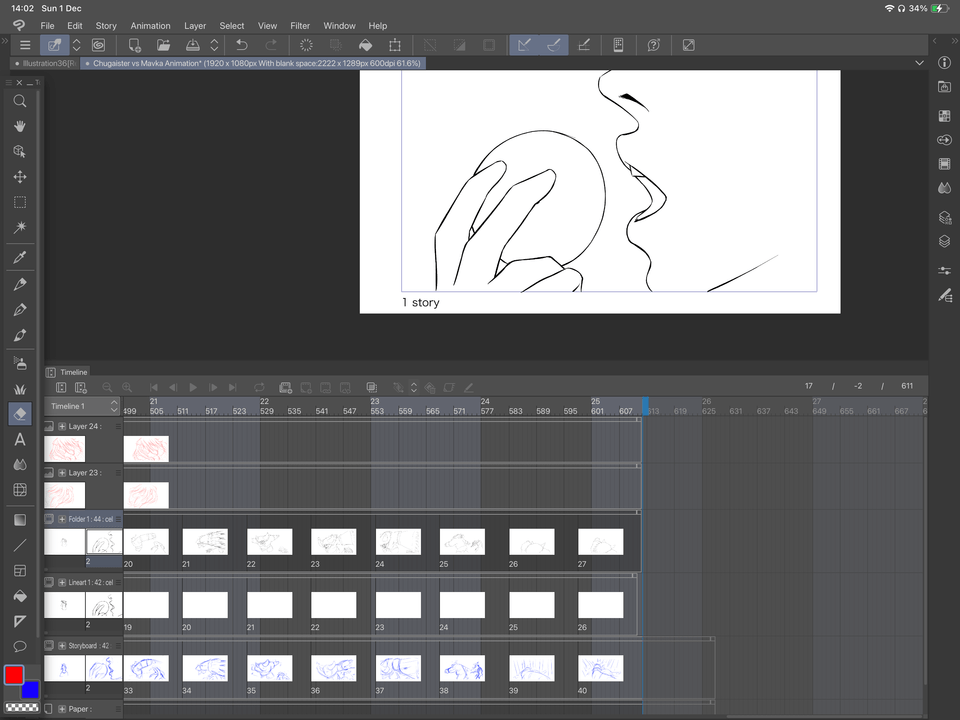Select the Eraser tool
This screenshot has height=720, width=960.
click(20, 414)
